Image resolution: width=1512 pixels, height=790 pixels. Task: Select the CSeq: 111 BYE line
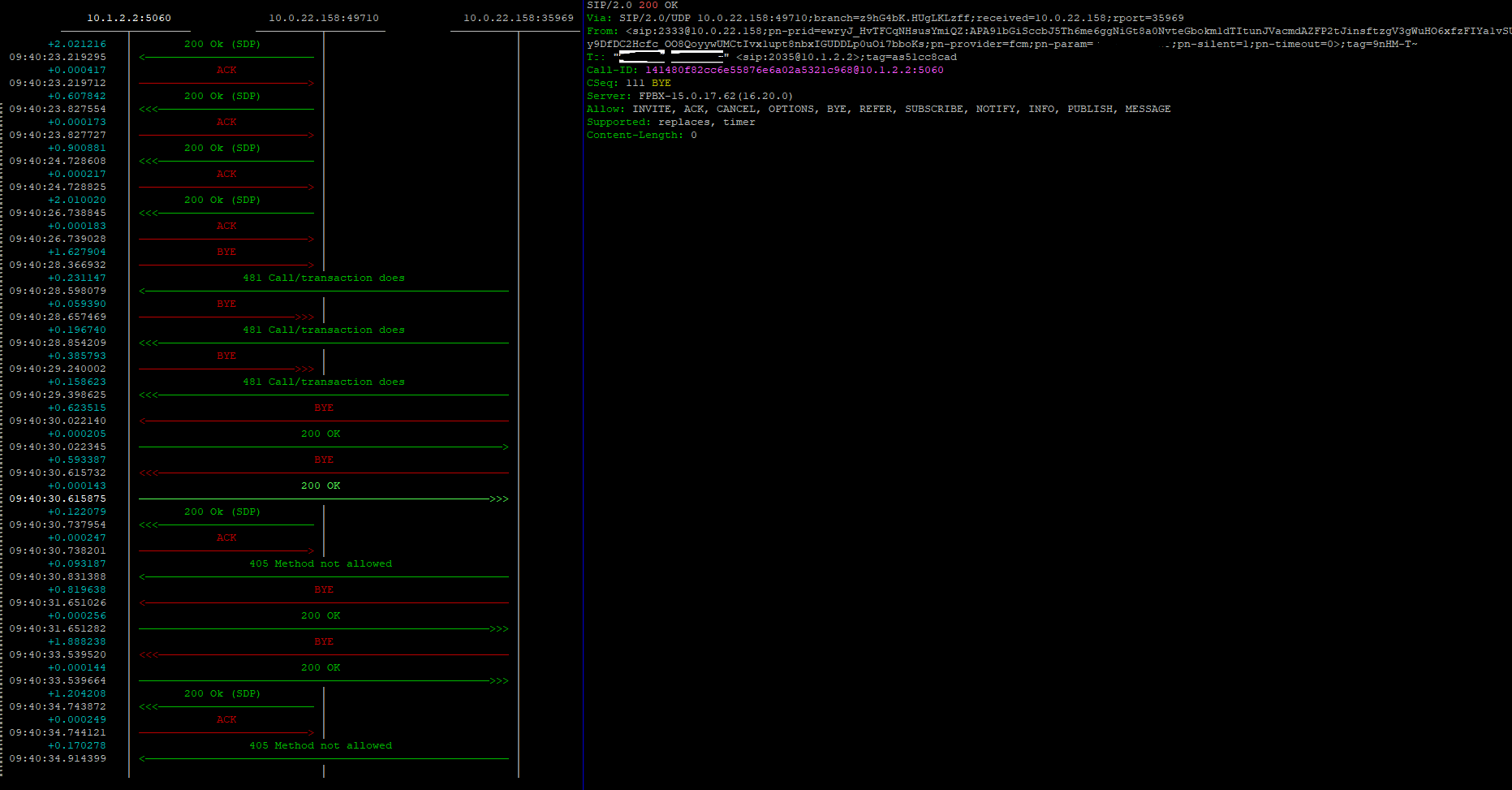click(x=629, y=83)
